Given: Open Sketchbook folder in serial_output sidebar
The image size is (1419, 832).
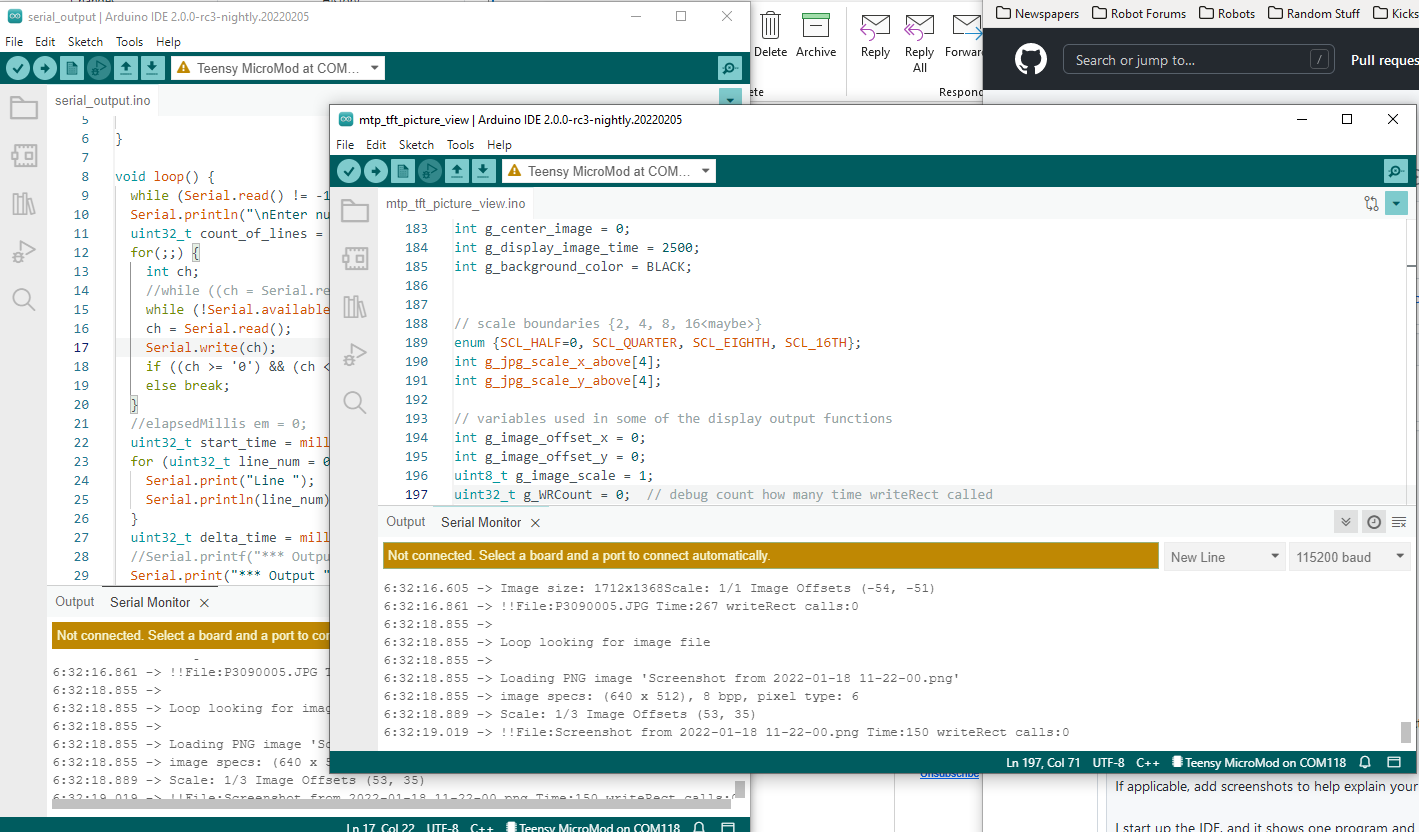Looking at the screenshot, I should point(24,107).
